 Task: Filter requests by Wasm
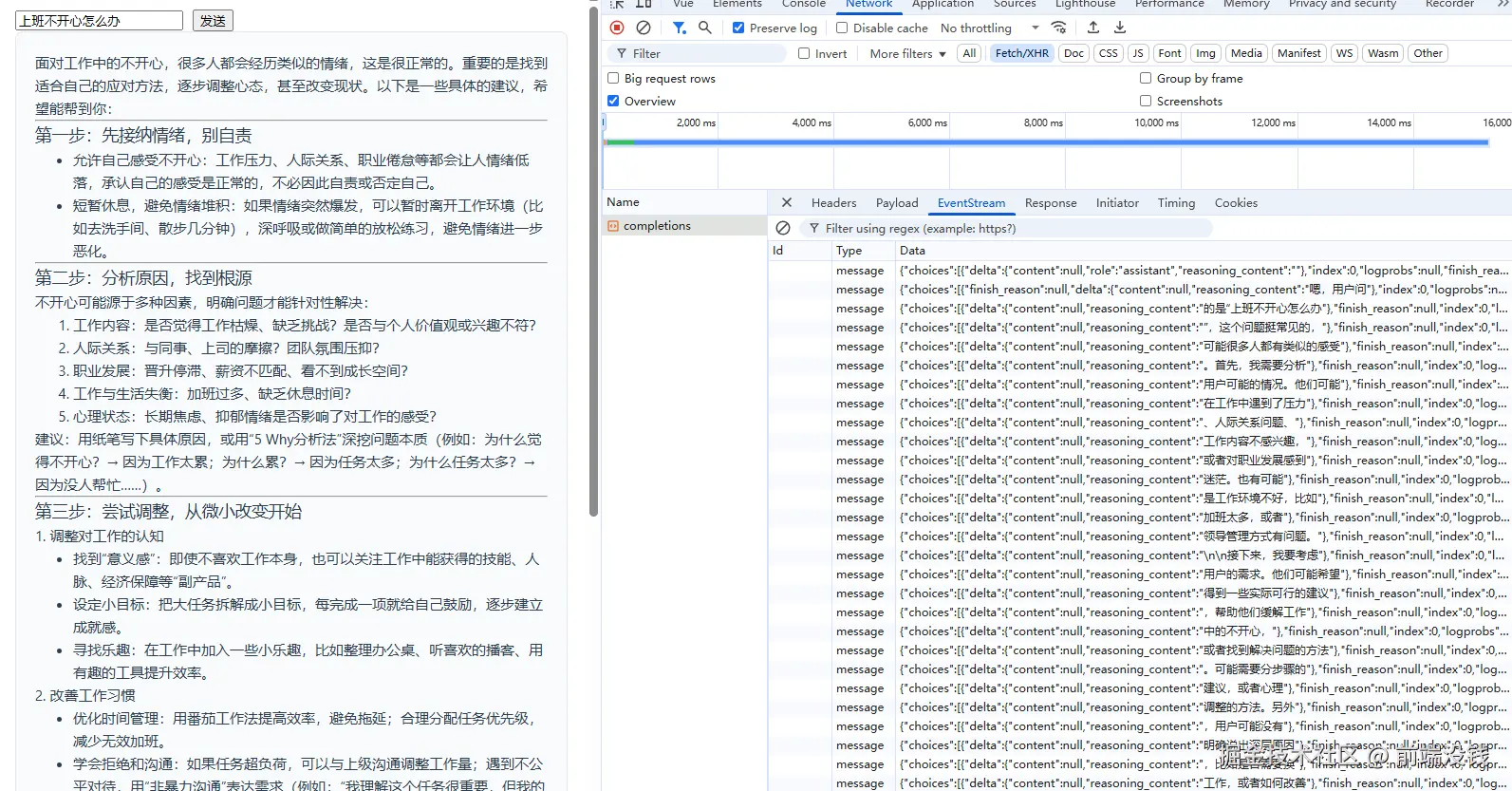[1383, 53]
